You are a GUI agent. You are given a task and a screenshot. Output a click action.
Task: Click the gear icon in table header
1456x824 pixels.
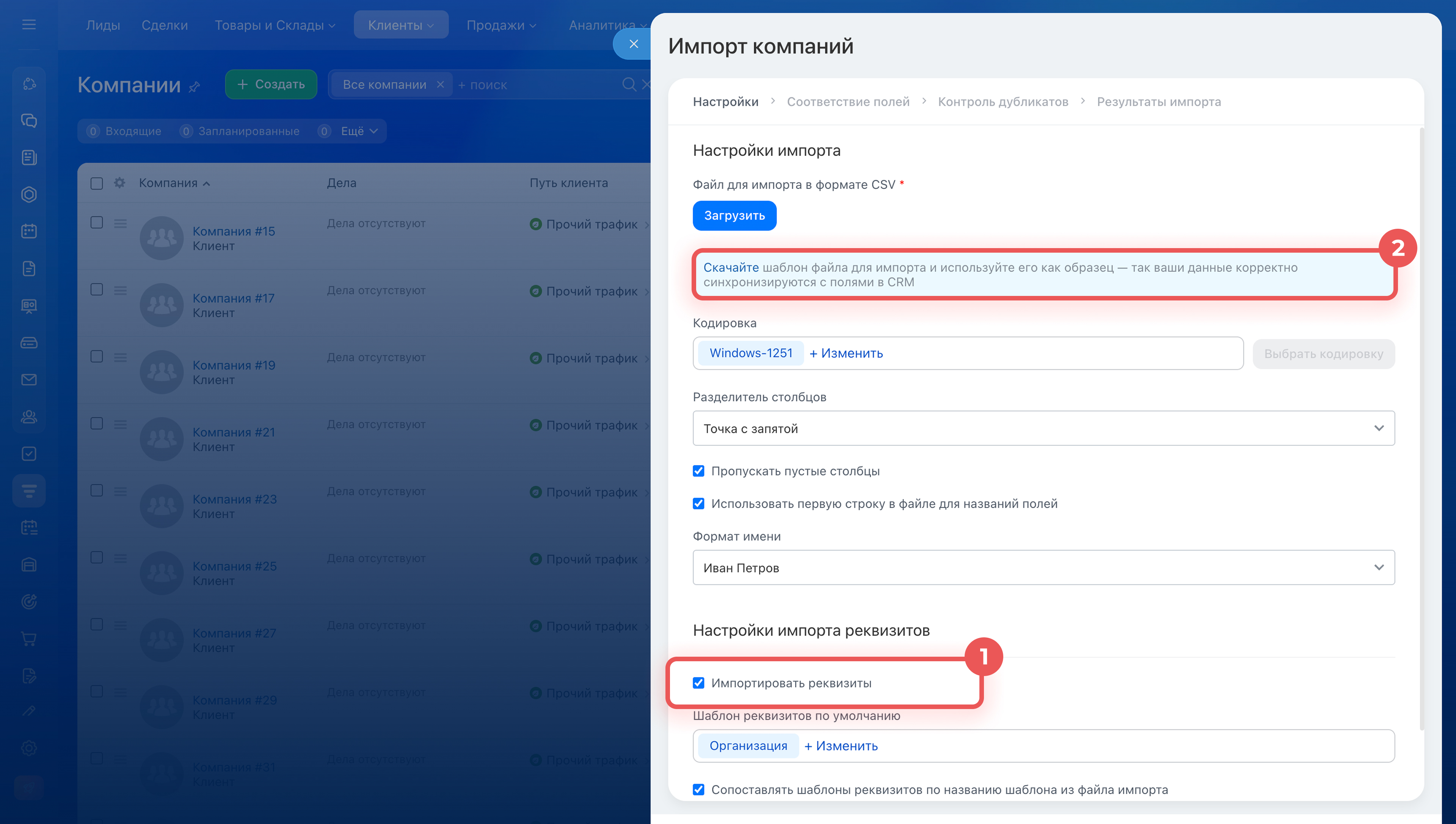click(x=119, y=183)
